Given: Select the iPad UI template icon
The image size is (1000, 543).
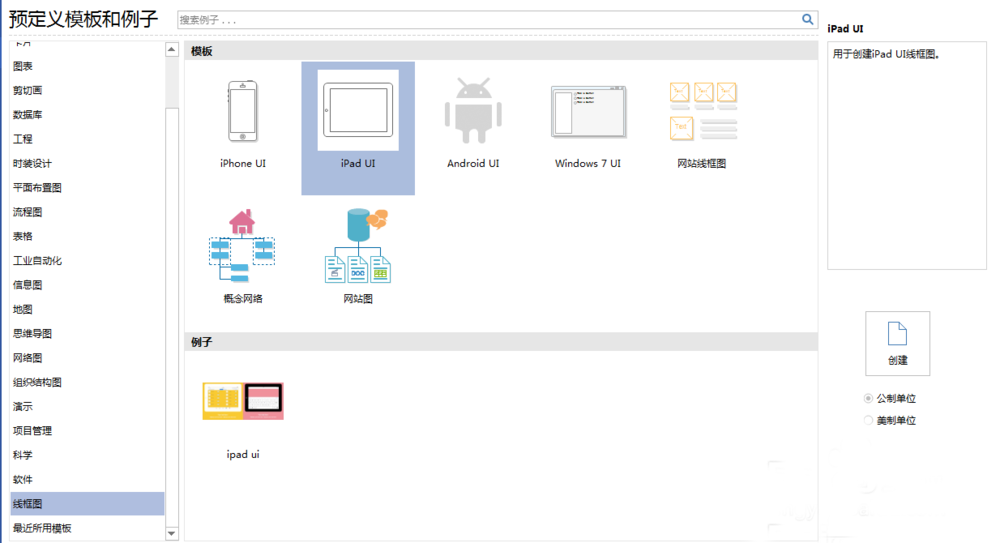Looking at the screenshot, I should click(x=358, y=110).
